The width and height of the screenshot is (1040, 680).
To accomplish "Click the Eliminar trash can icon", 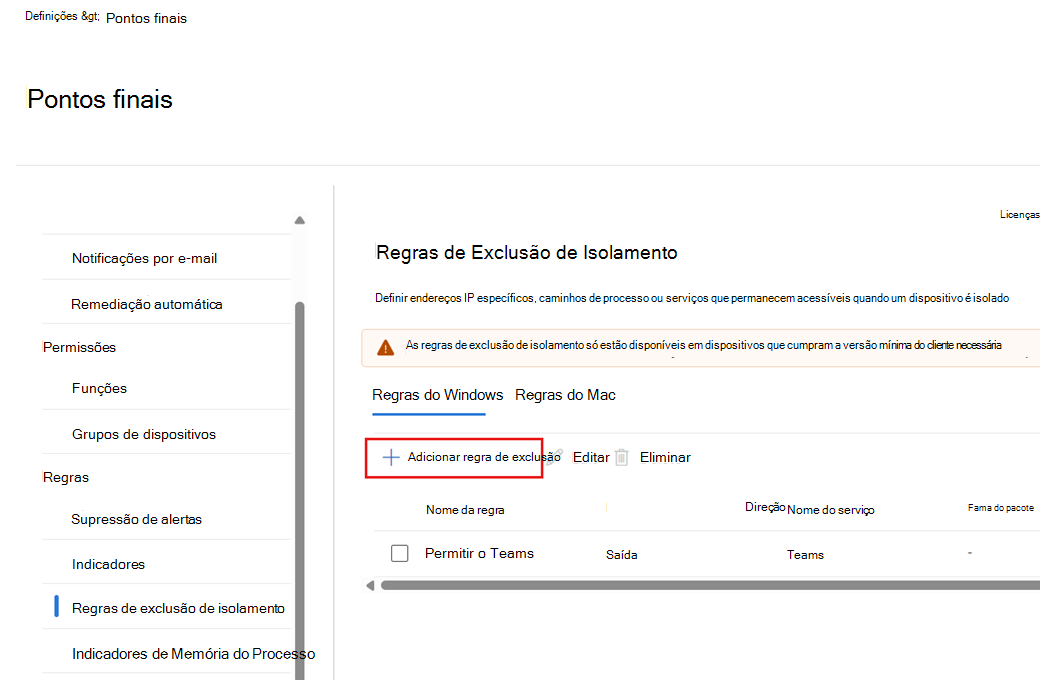I will pyautogui.click(x=622, y=456).
